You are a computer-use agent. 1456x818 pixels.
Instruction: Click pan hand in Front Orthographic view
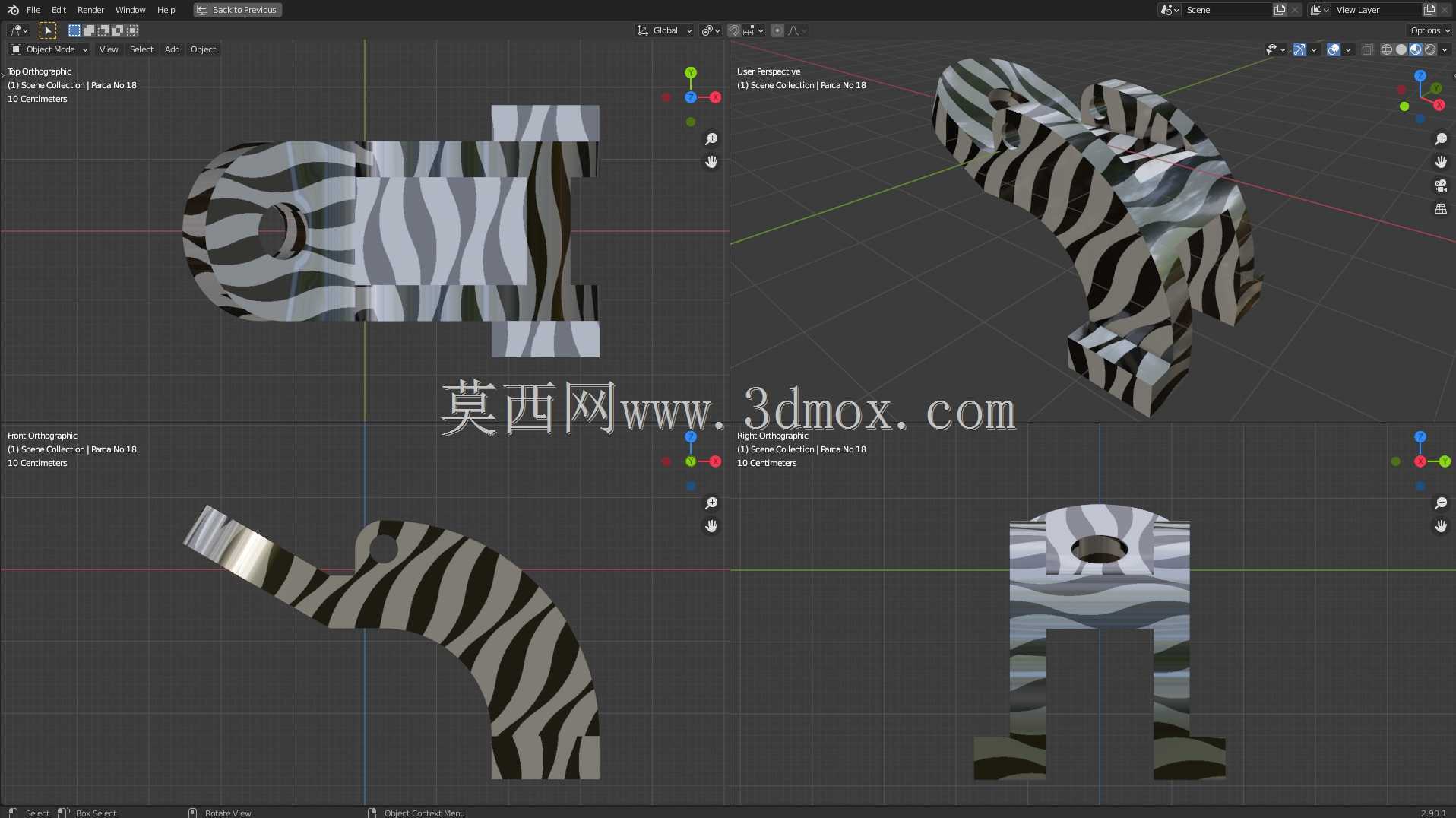pos(711,526)
